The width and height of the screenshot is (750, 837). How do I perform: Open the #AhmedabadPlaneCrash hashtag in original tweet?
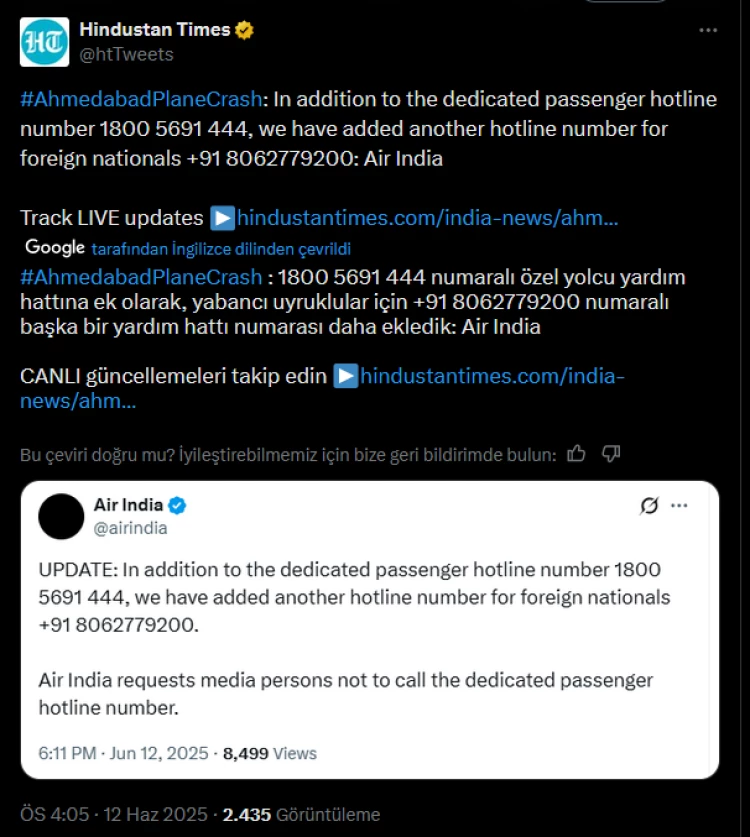click(141, 99)
